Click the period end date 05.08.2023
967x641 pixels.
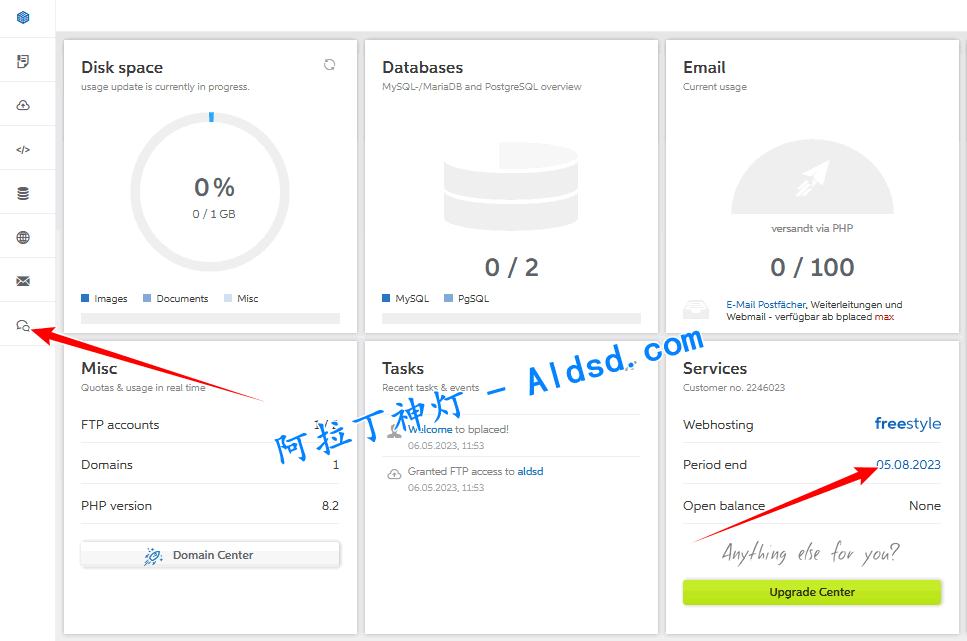tap(908, 465)
